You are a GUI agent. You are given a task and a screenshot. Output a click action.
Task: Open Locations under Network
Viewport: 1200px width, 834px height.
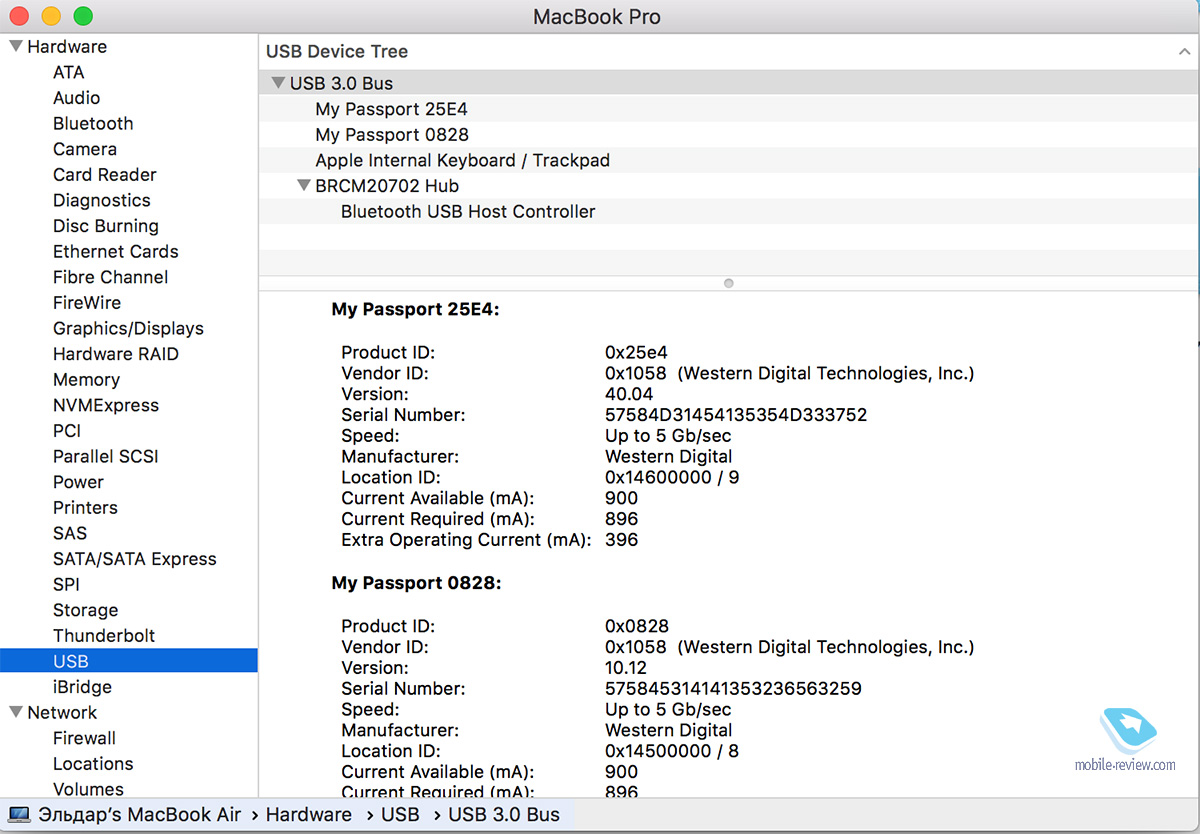tap(93, 764)
